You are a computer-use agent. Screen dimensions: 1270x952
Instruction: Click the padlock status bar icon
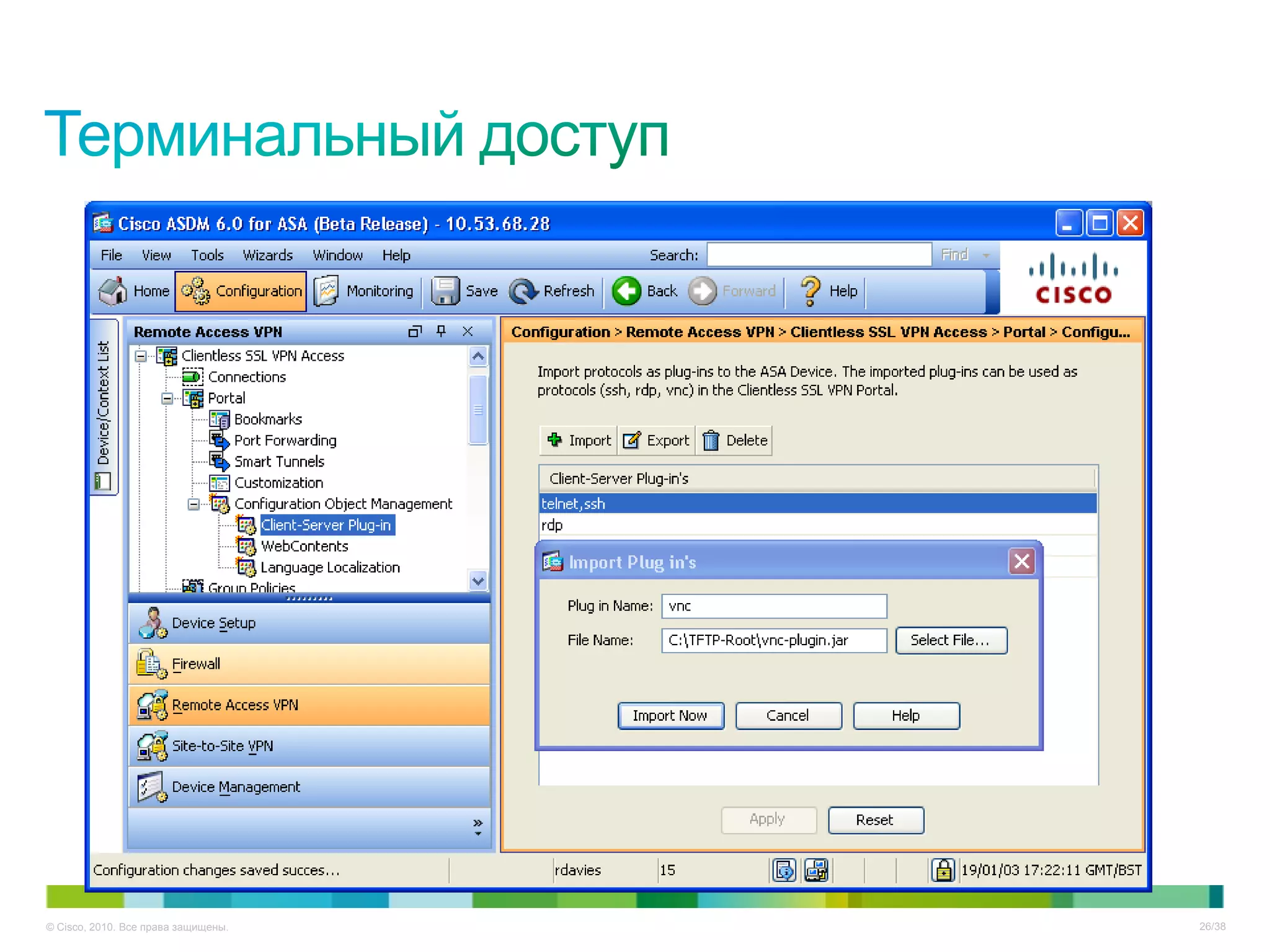(x=943, y=870)
